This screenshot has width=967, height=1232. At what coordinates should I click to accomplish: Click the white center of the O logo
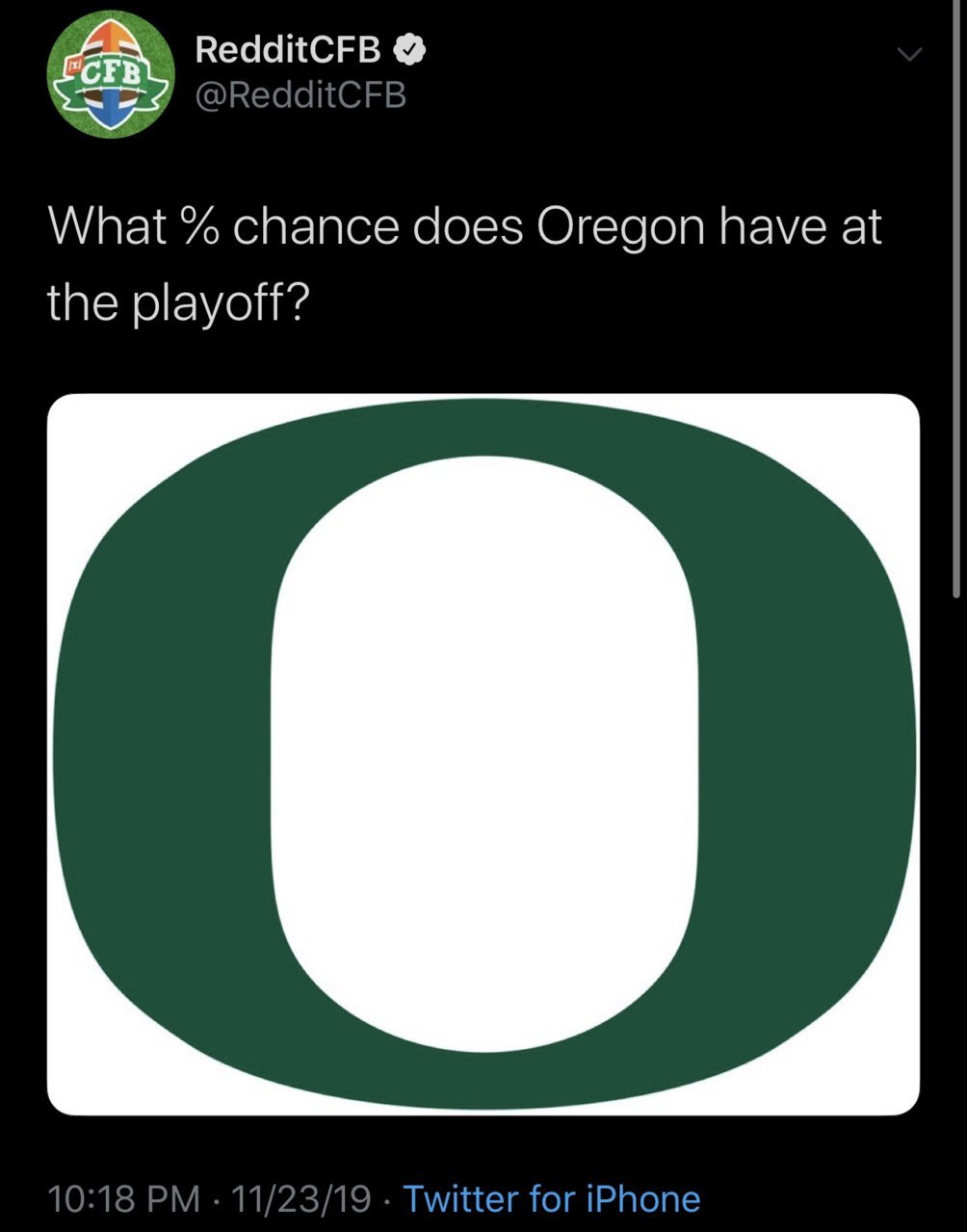click(x=484, y=754)
